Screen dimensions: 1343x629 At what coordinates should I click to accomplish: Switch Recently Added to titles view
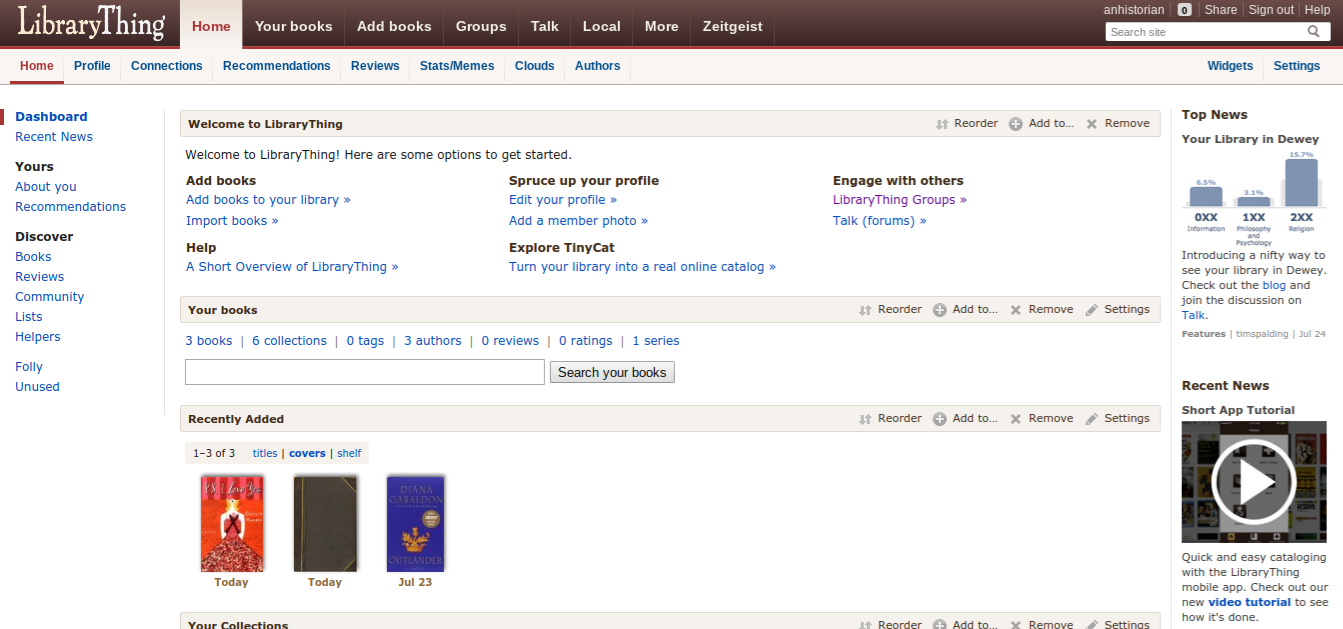[x=265, y=453]
